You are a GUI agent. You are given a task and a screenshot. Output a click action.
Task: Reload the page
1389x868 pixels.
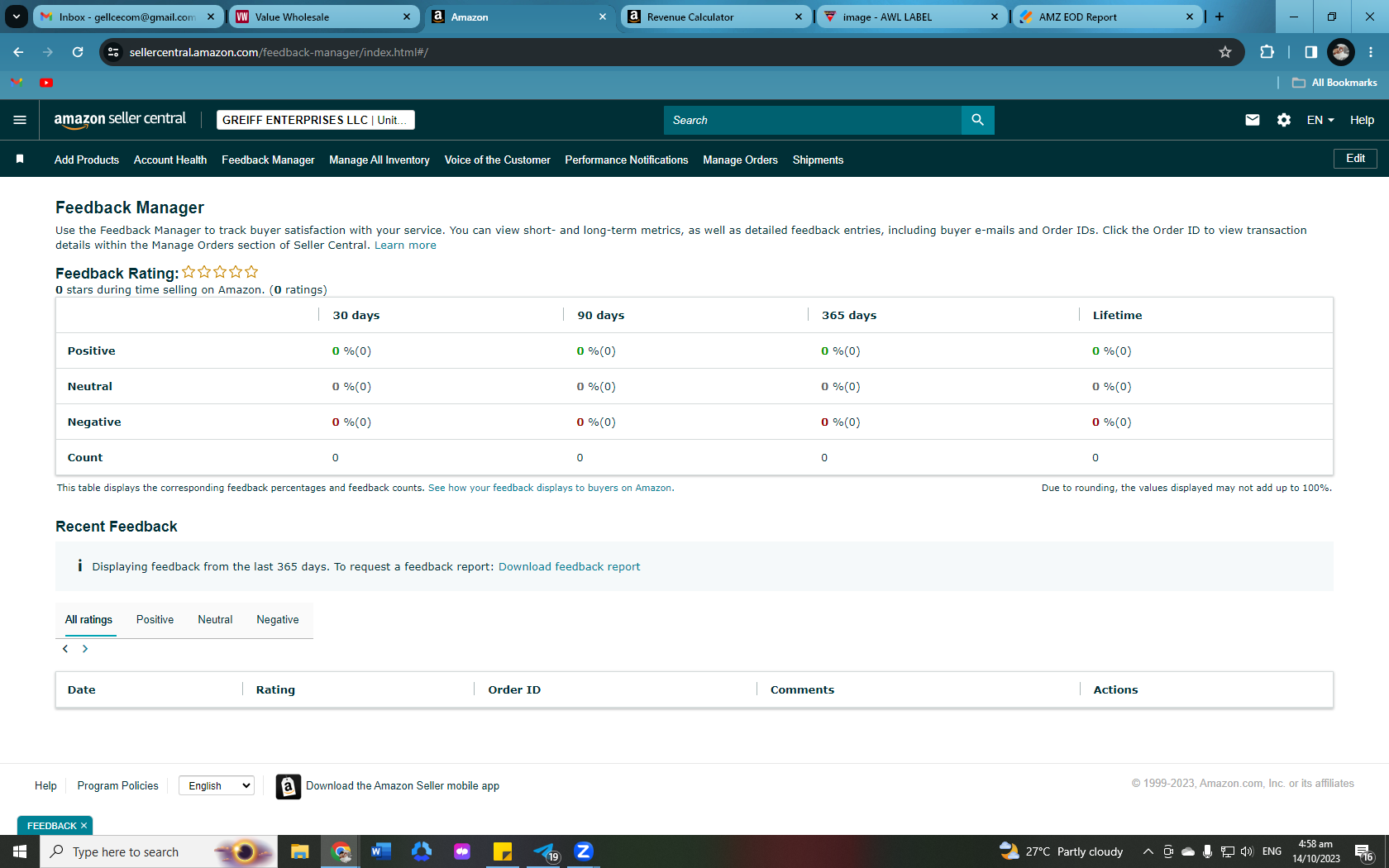[x=78, y=52]
